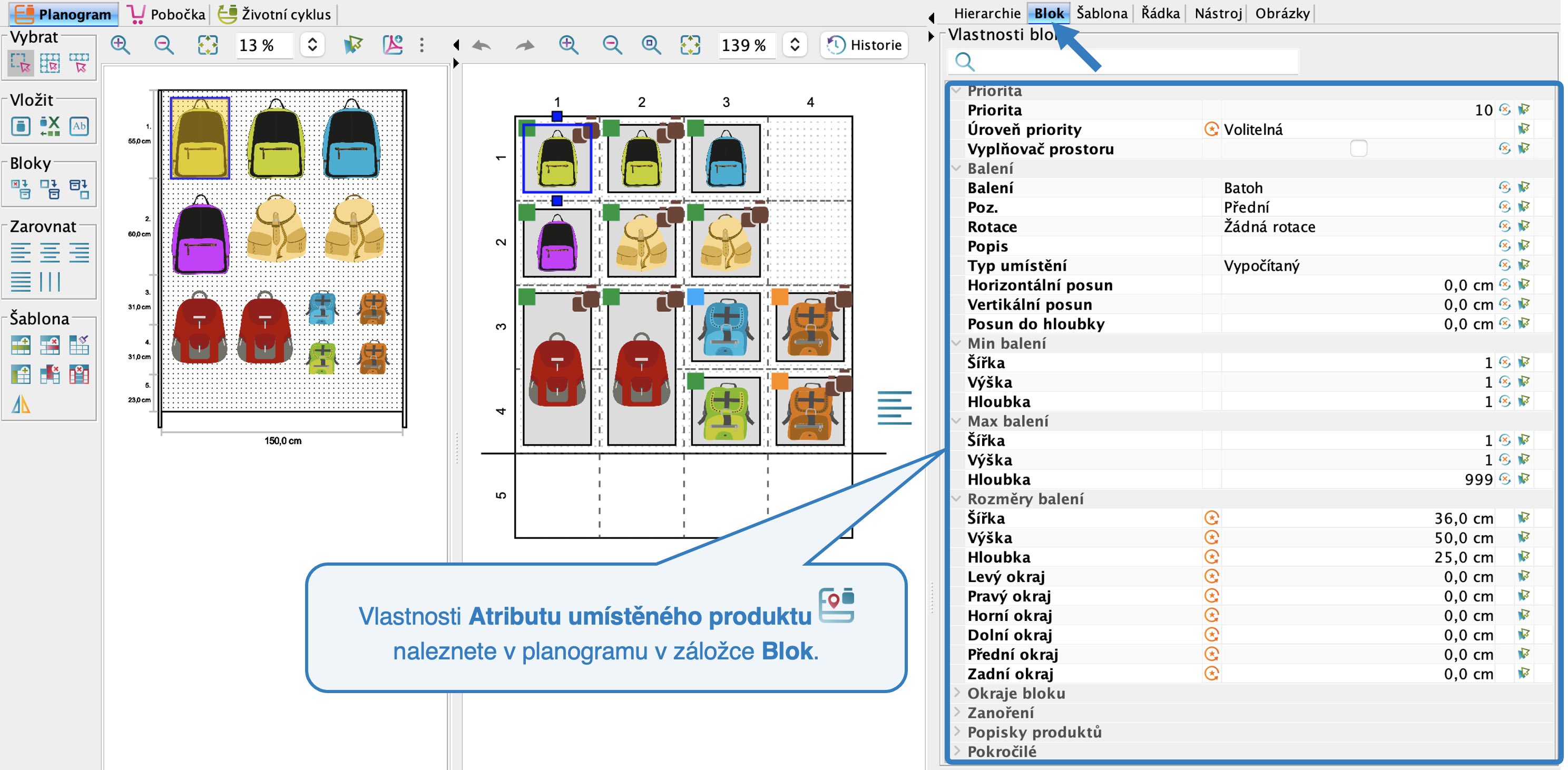
Task: Click the 13 % zoom stepper arrows
Action: [312, 45]
